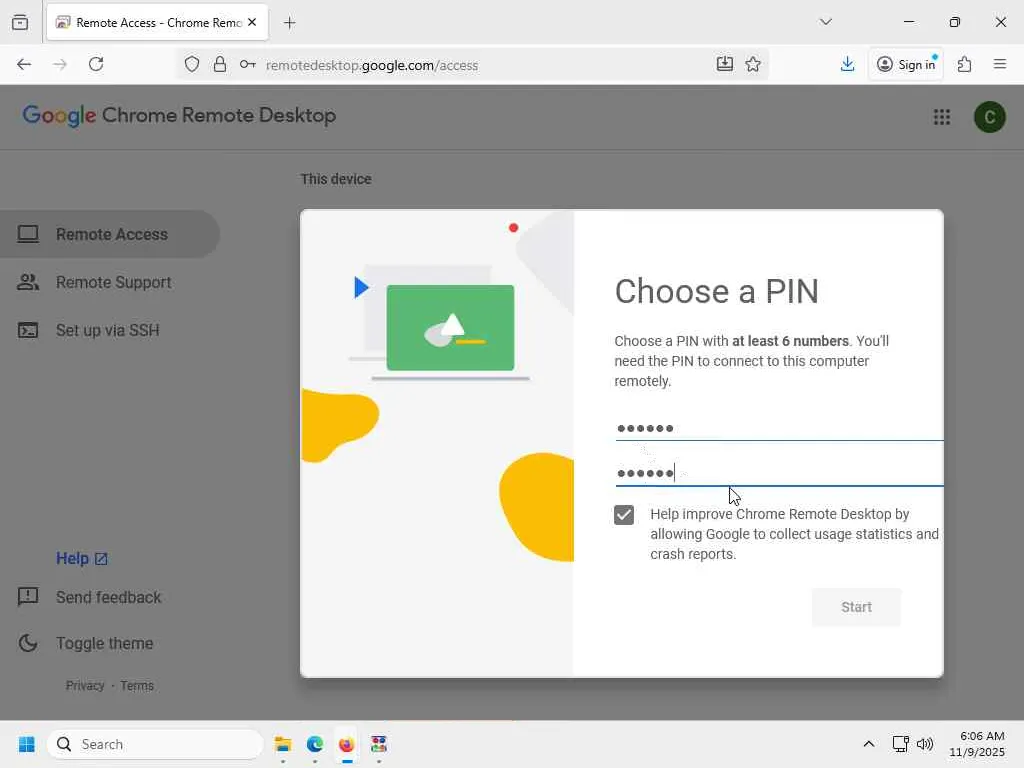This screenshot has height=768, width=1024.
Task: Click the network tray icon
Action: [x=901, y=744]
